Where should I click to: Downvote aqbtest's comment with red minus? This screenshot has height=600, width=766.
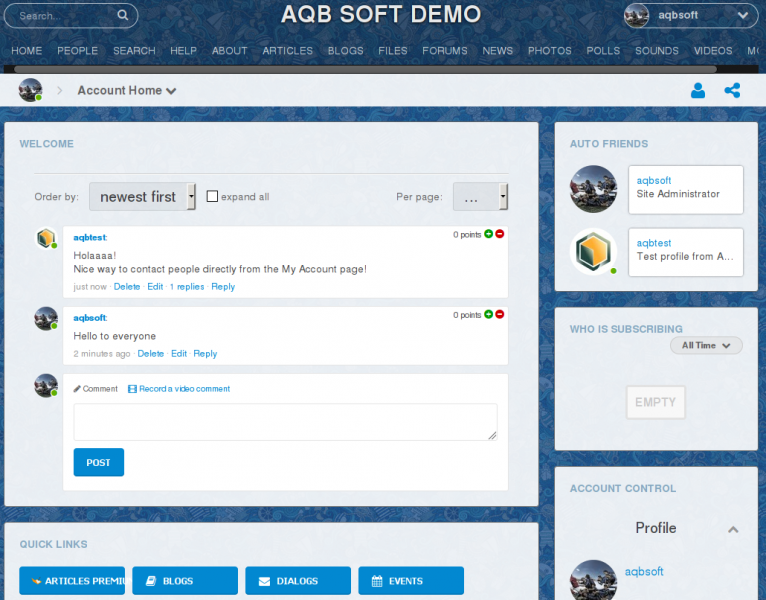pyautogui.click(x=499, y=234)
